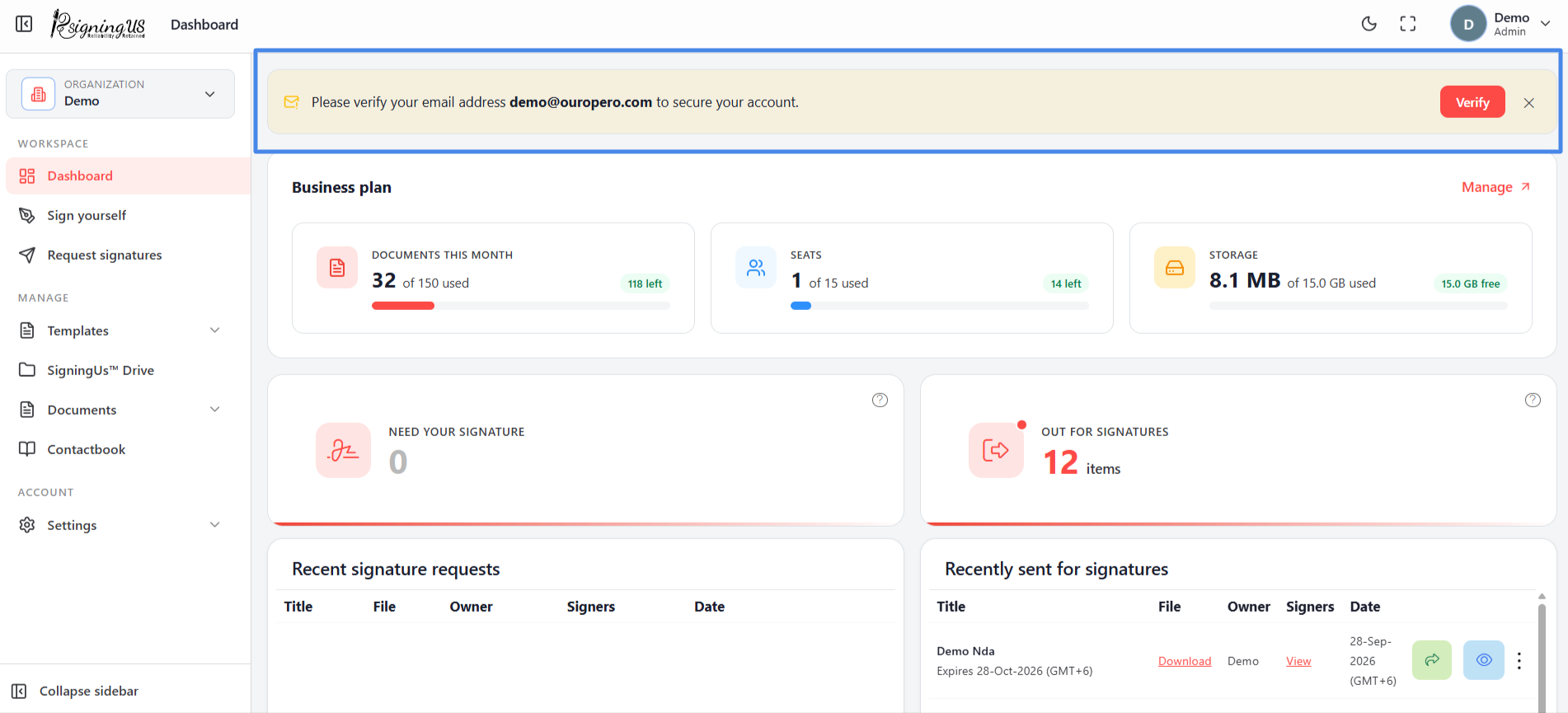Click the Contactbook book icon
This screenshot has width=1568, height=713.
tap(27, 449)
